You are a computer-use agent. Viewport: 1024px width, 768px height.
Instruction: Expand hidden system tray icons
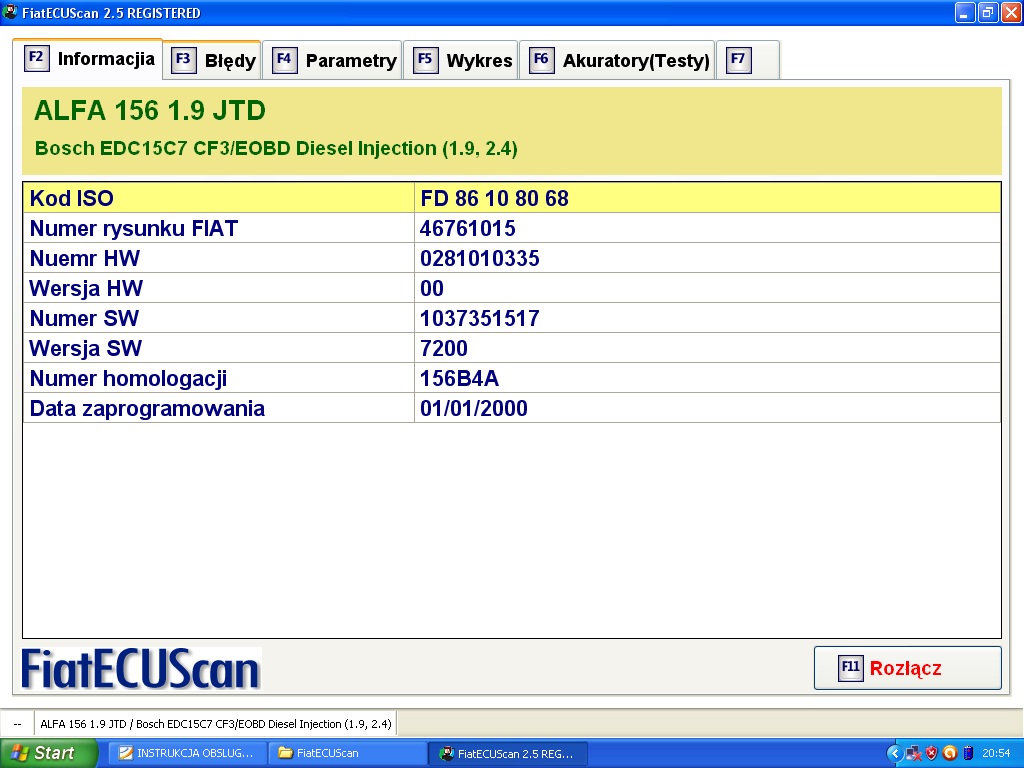[894, 753]
